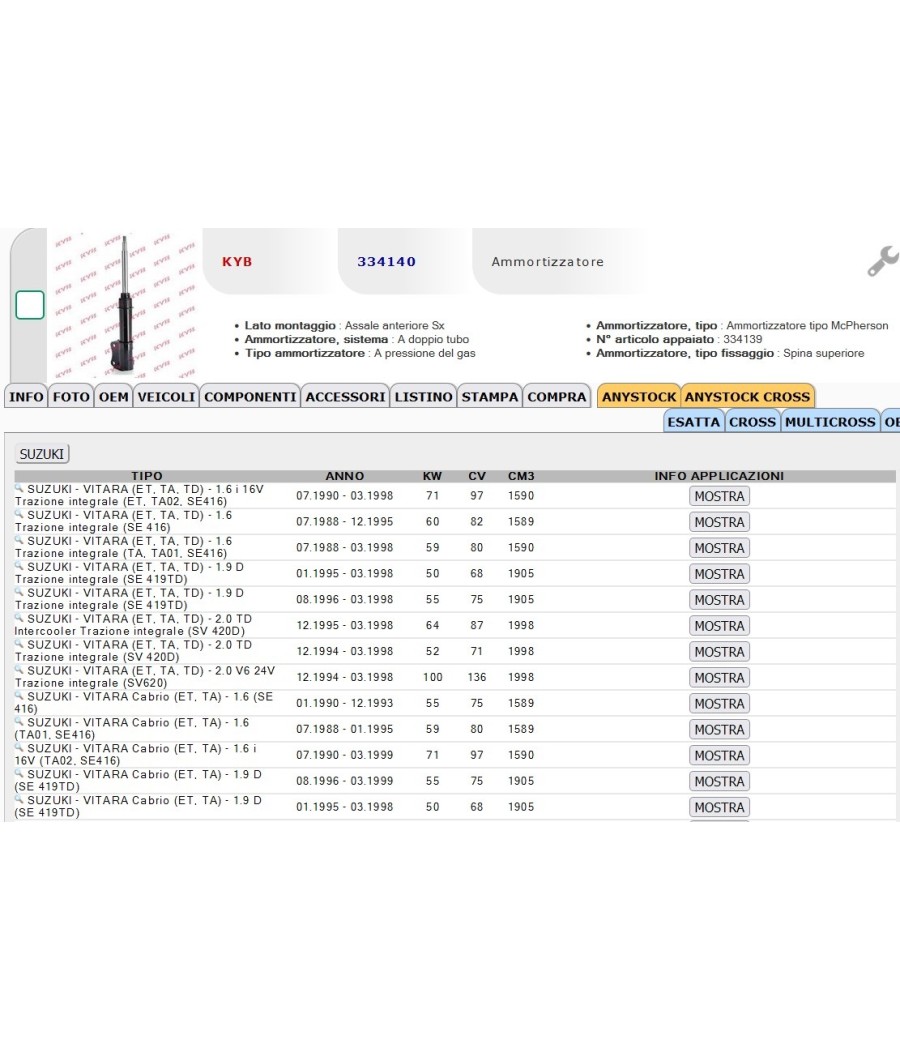
Task: Click the CM3 column header
Action: pyautogui.click(x=521, y=476)
